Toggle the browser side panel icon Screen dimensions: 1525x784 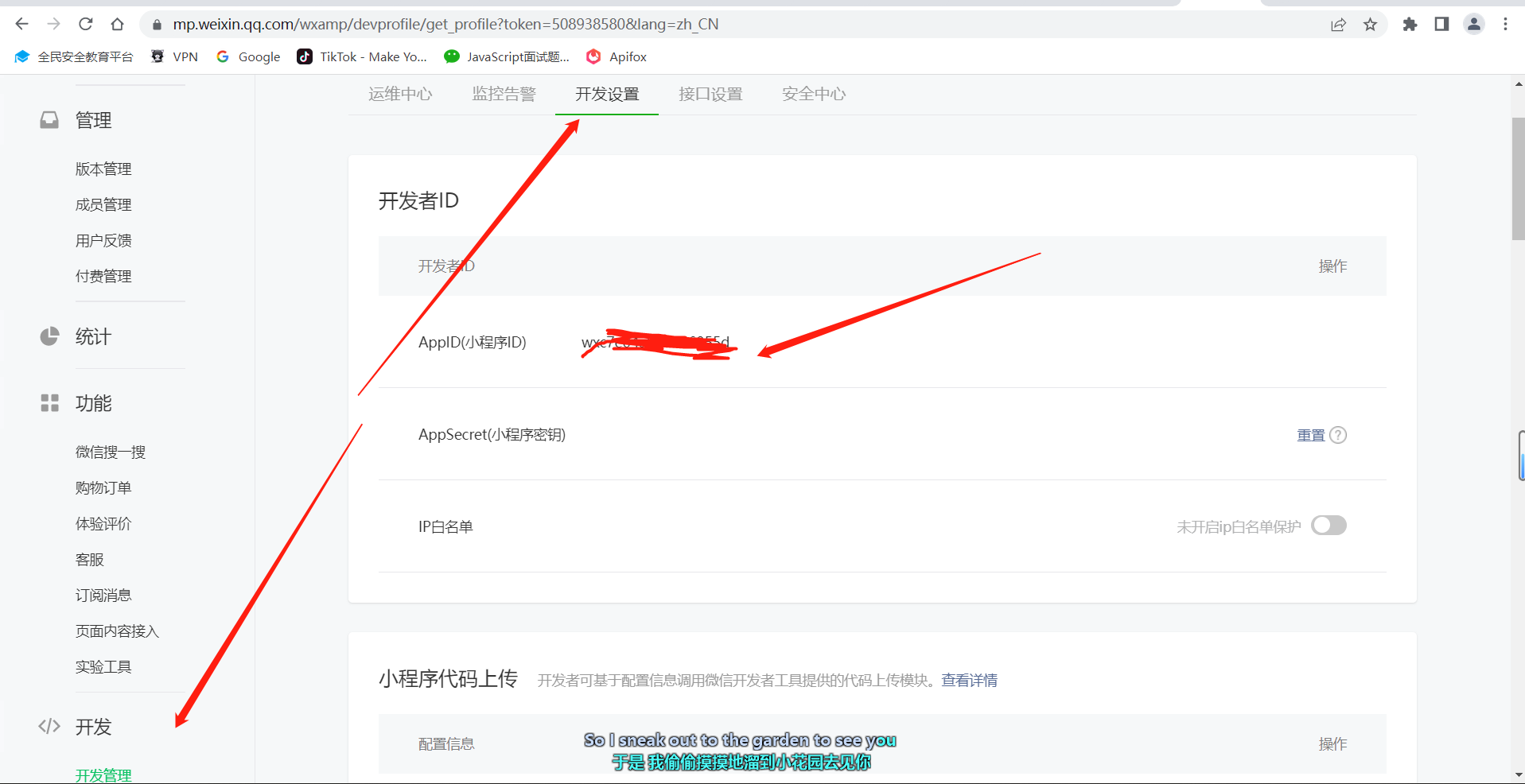tap(1441, 24)
